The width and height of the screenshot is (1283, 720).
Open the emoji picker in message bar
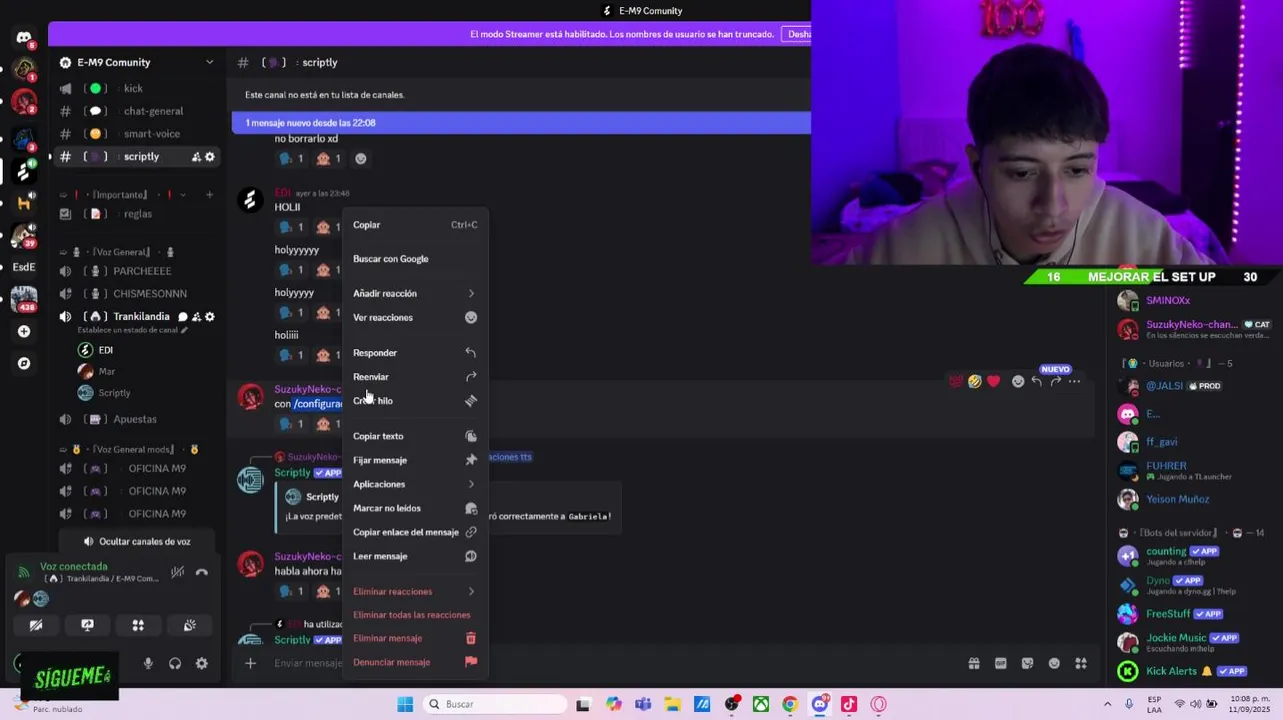(x=1054, y=663)
